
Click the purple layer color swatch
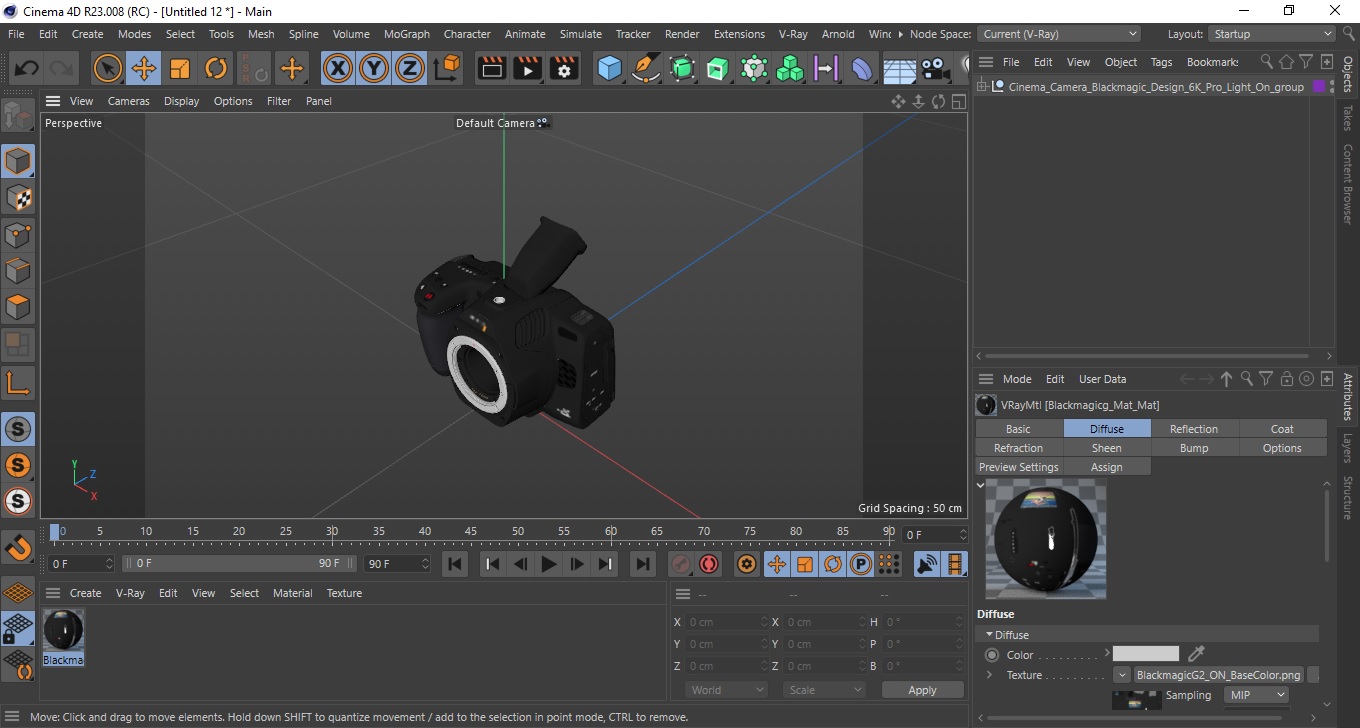pyautogui.click(x=1319, y=87)
